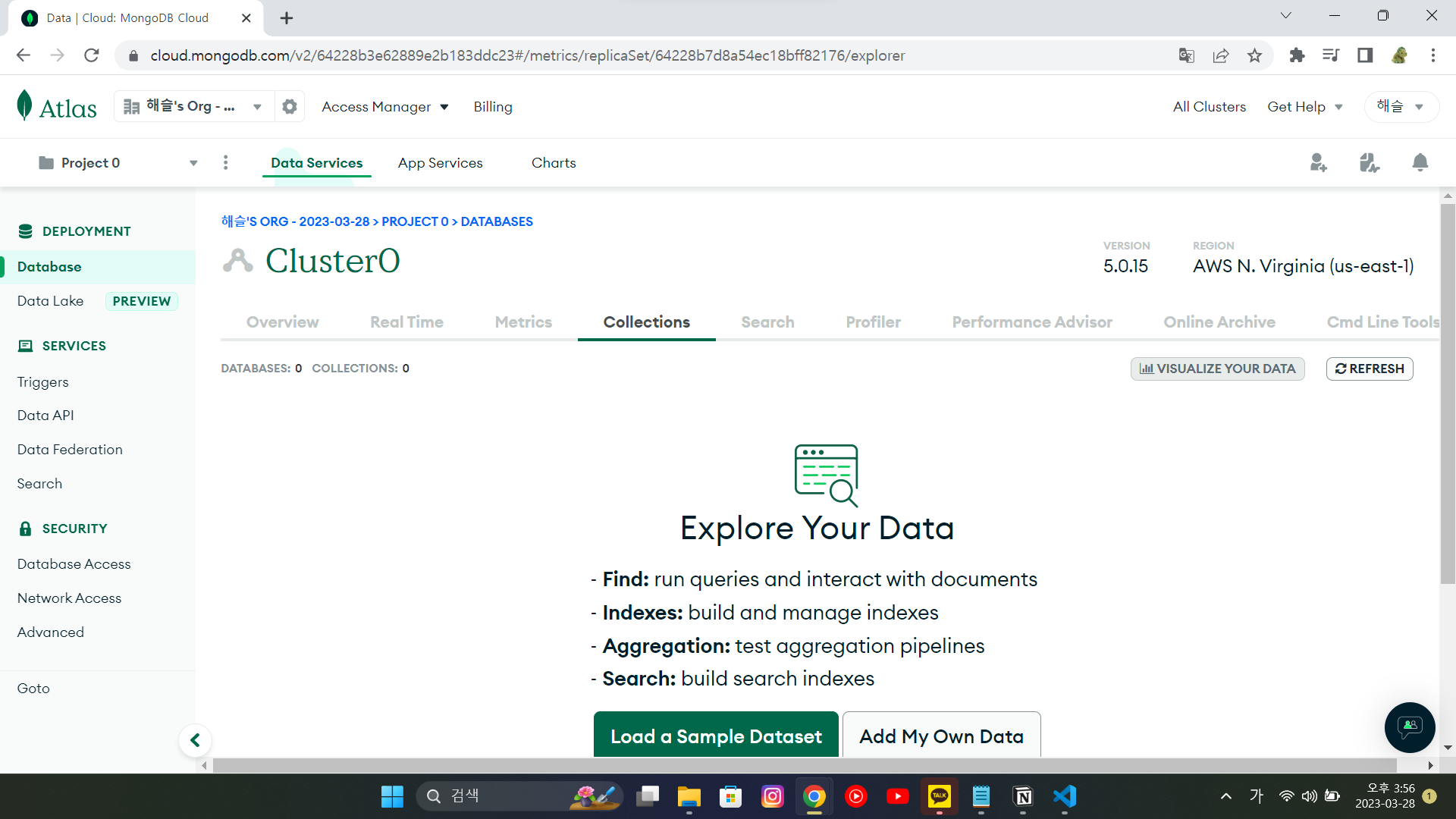
Task: Click Load a Sample Dataset button
Action: tap(716, 735)
